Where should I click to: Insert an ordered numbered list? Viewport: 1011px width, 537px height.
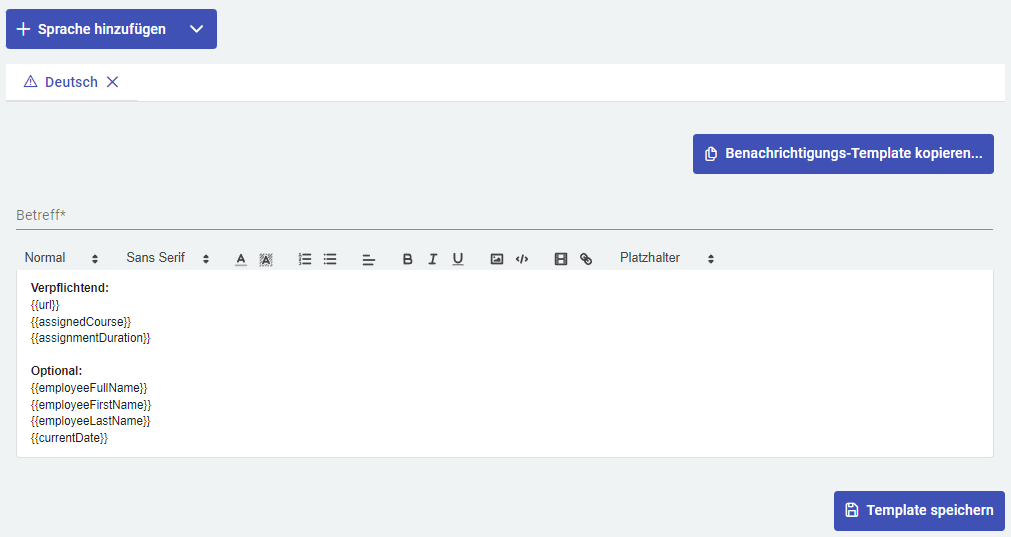point(305,259)
